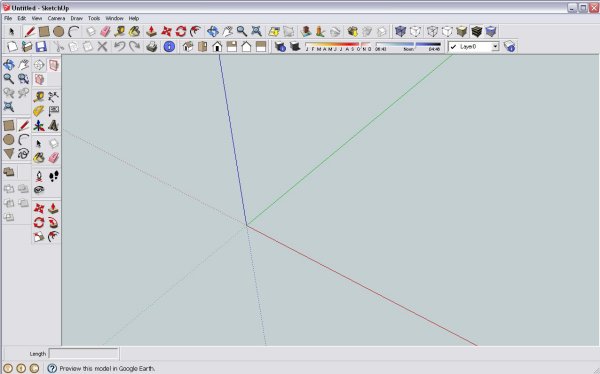Select the Line pencil tool in top toolbar
Image resolution: width=600 pixels, height=374 pixels.
(x=29, y=31)
